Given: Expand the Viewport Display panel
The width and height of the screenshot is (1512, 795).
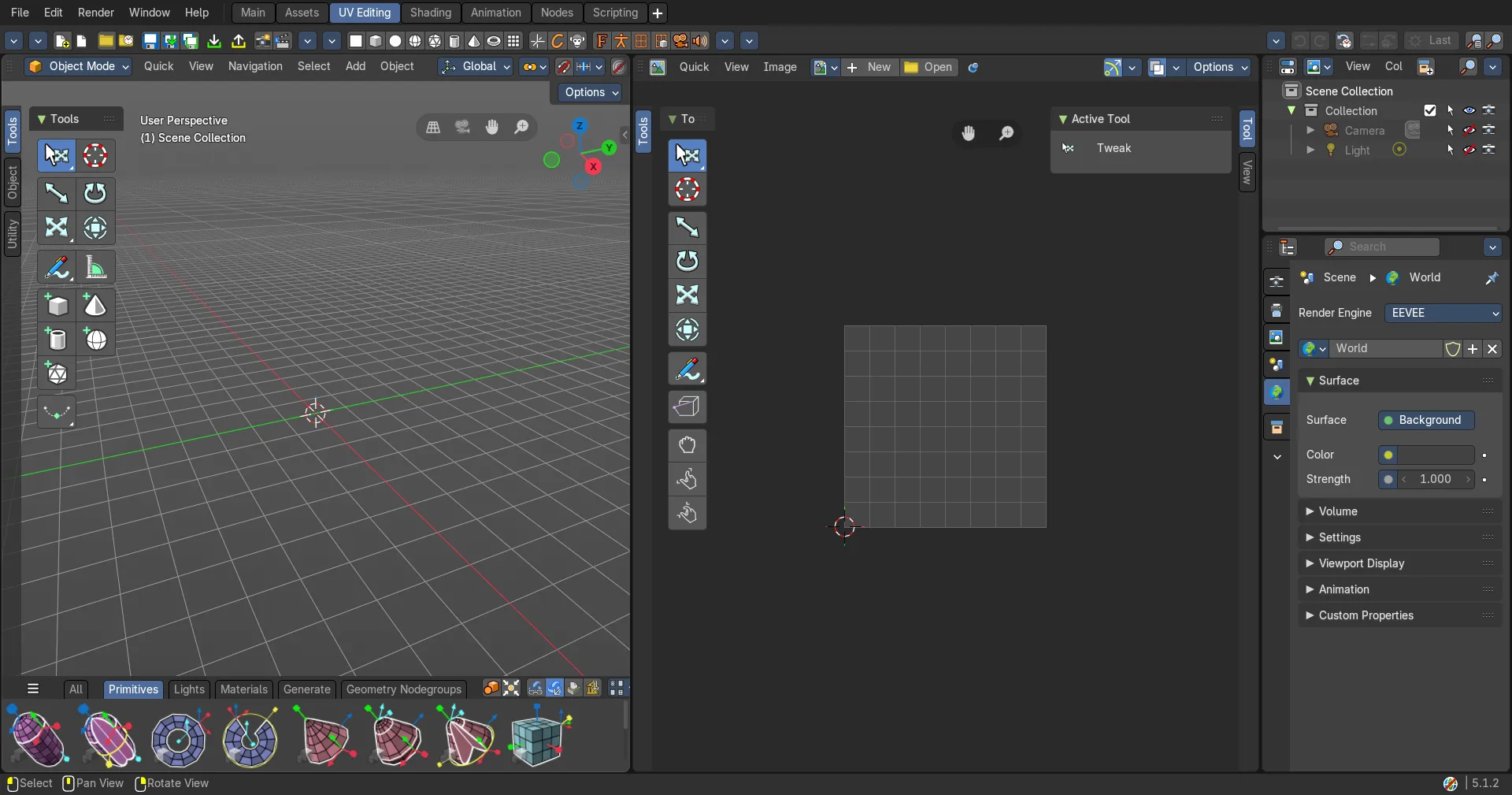Looking at the screenshot, I should tap(1399, 563).
